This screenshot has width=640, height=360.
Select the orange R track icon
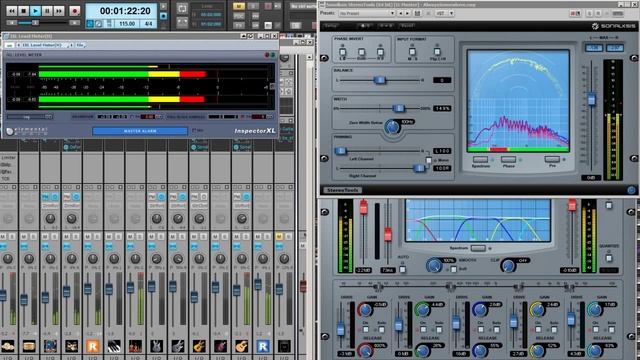93,347
